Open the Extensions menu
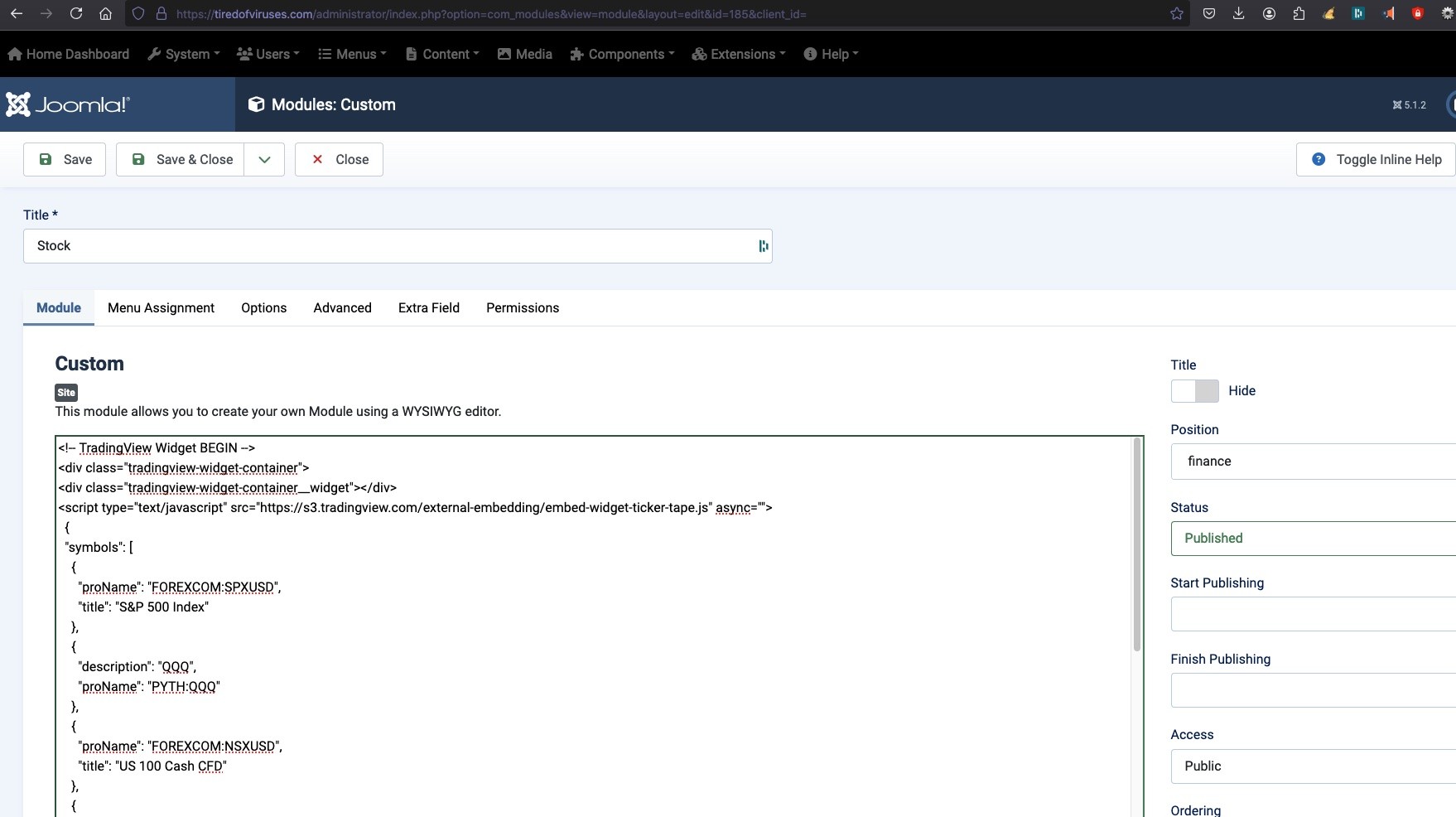Screen dimensions: 1456x817 pos(739,54)
